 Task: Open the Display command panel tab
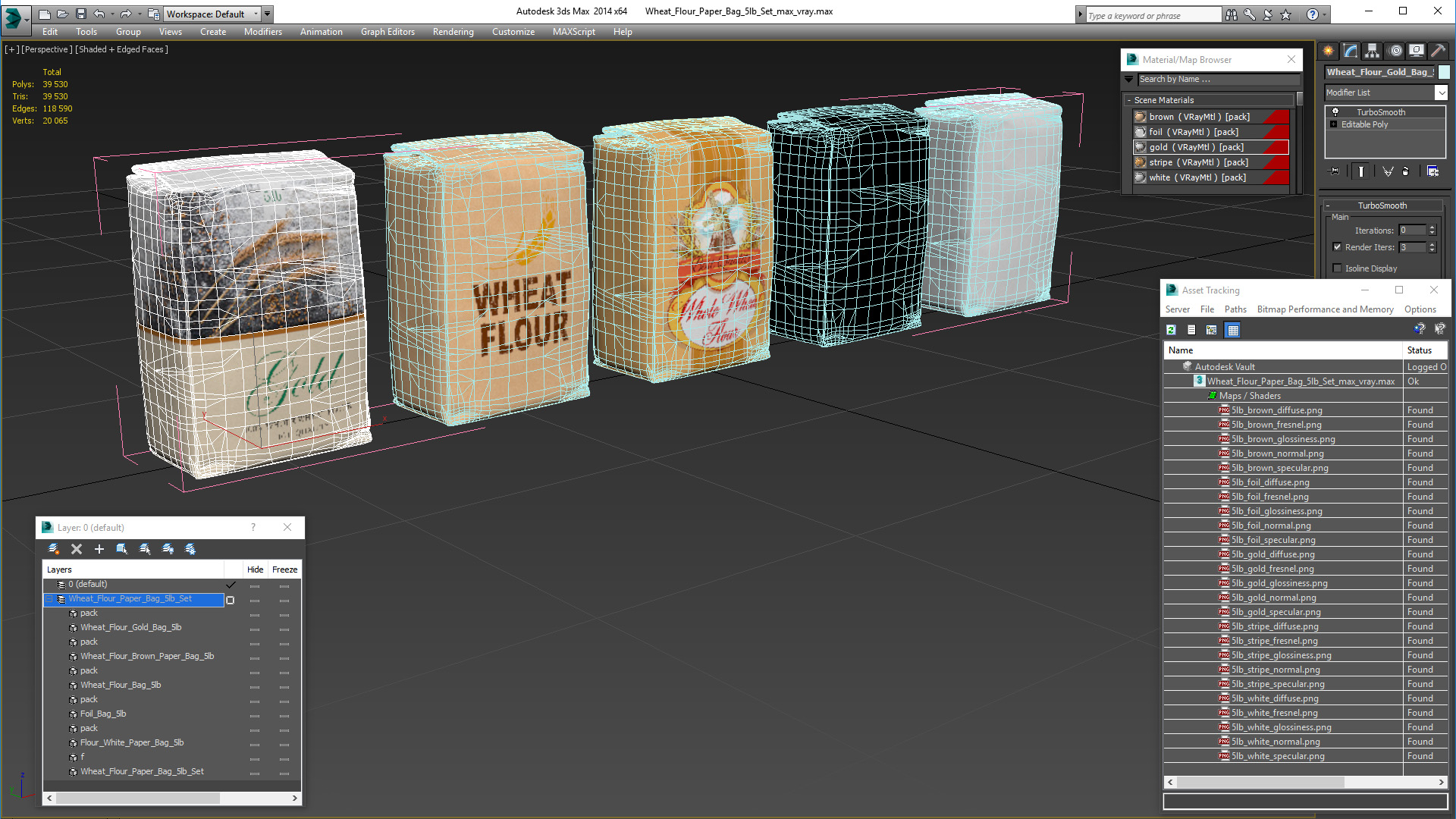pos(1417,51)
